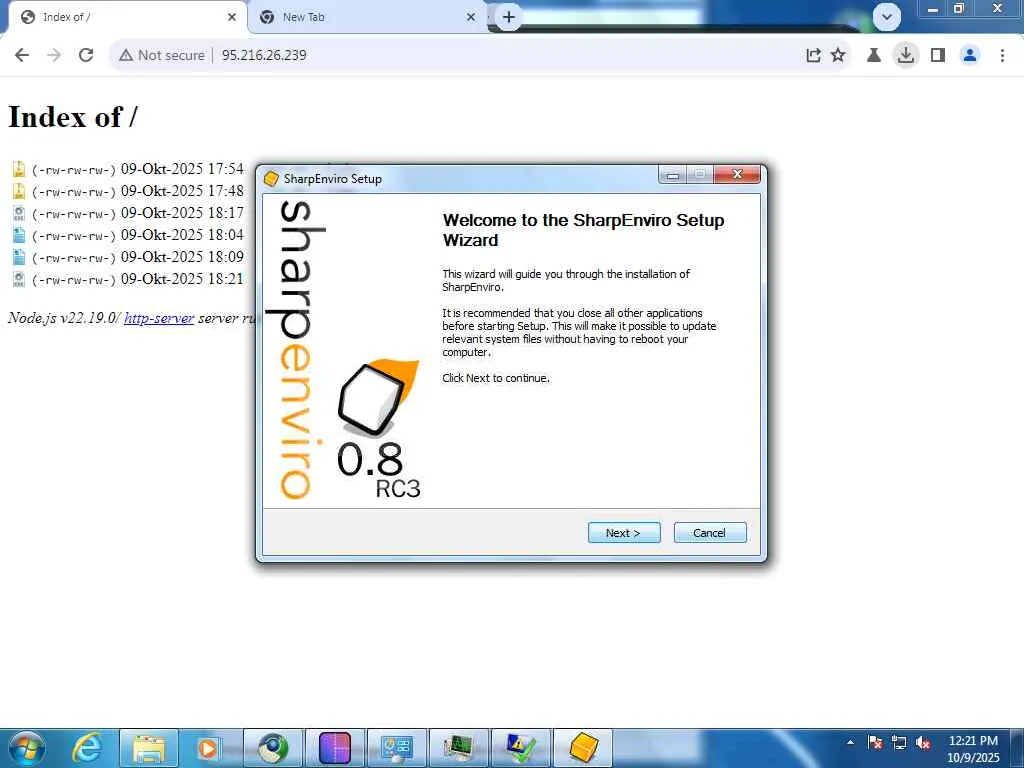Click the text 09-Okt-2025 18:09
This screenshot has width=1024, height=768.
182,257
